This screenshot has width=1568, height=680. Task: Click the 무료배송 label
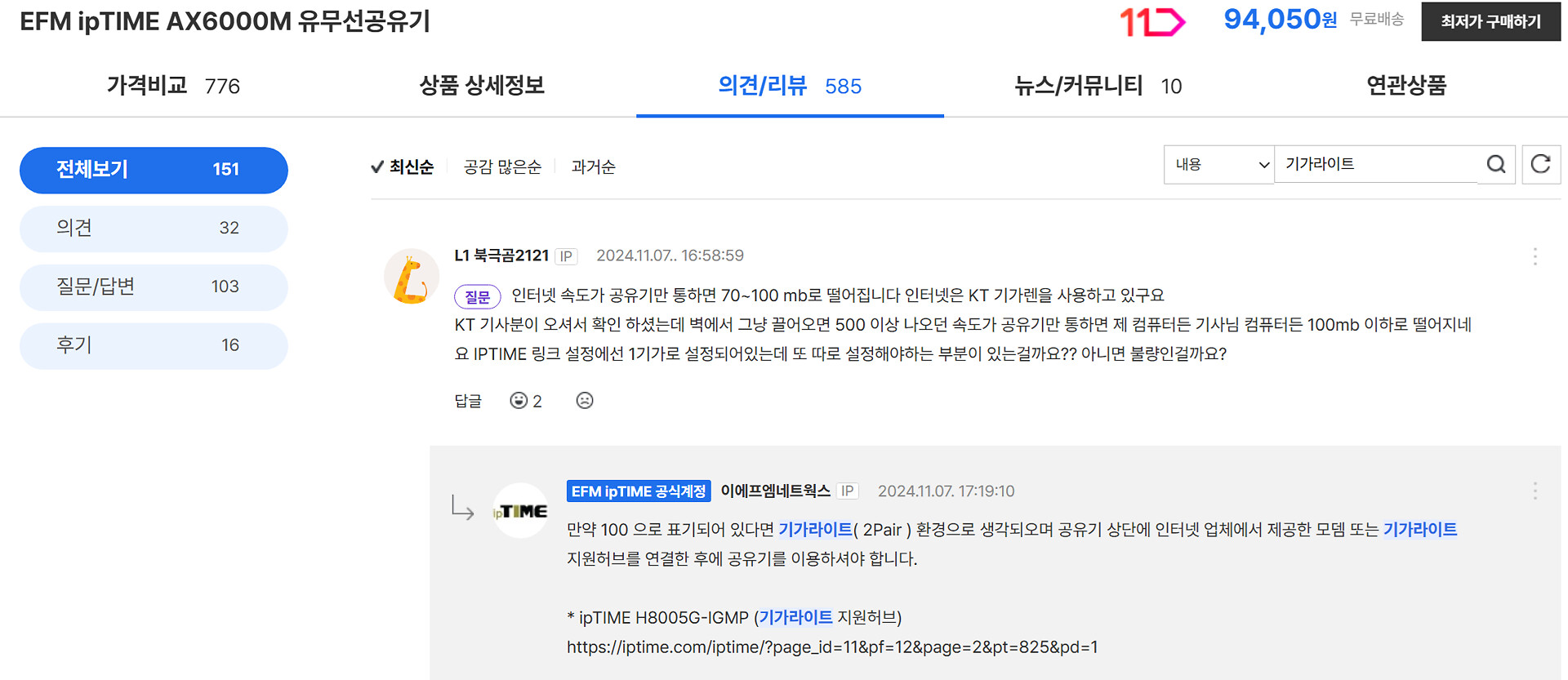[1376, 20]
